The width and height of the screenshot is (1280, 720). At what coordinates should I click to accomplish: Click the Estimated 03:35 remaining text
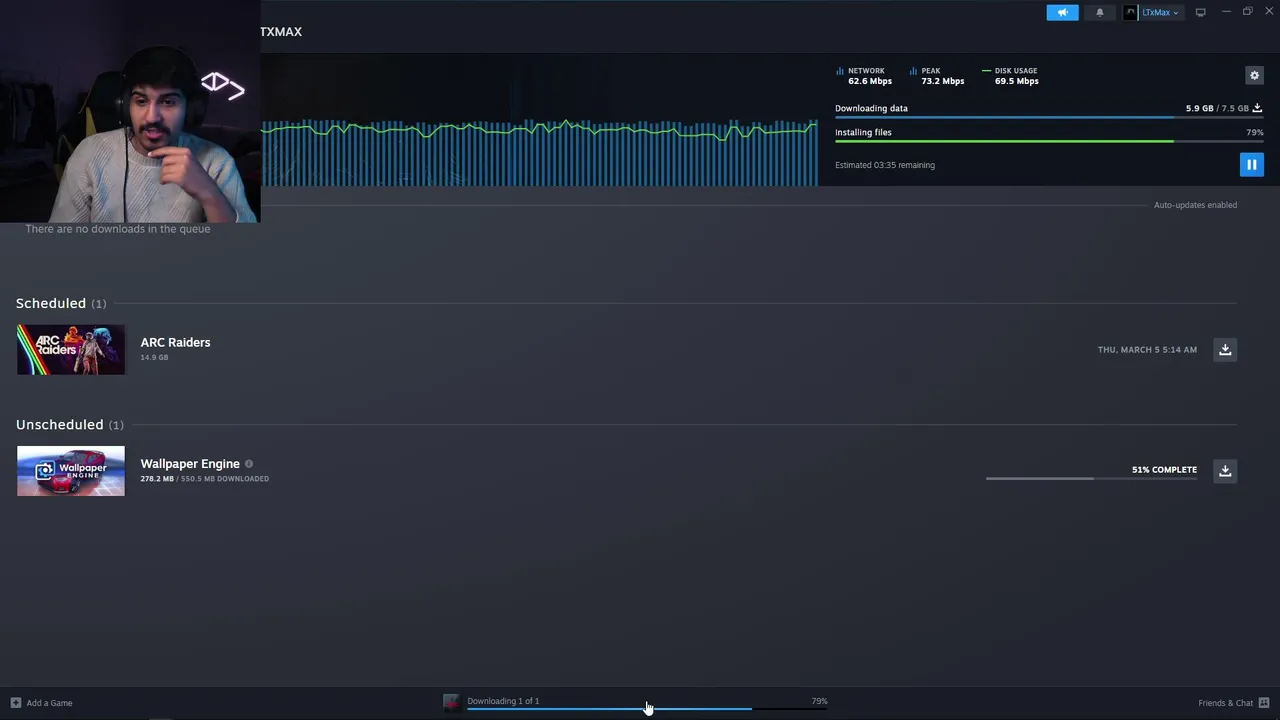click(885, 165)
